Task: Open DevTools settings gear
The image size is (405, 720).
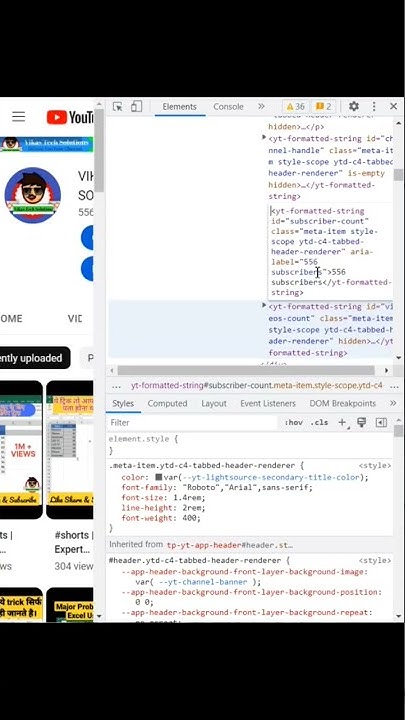Action: coord(354,107)
